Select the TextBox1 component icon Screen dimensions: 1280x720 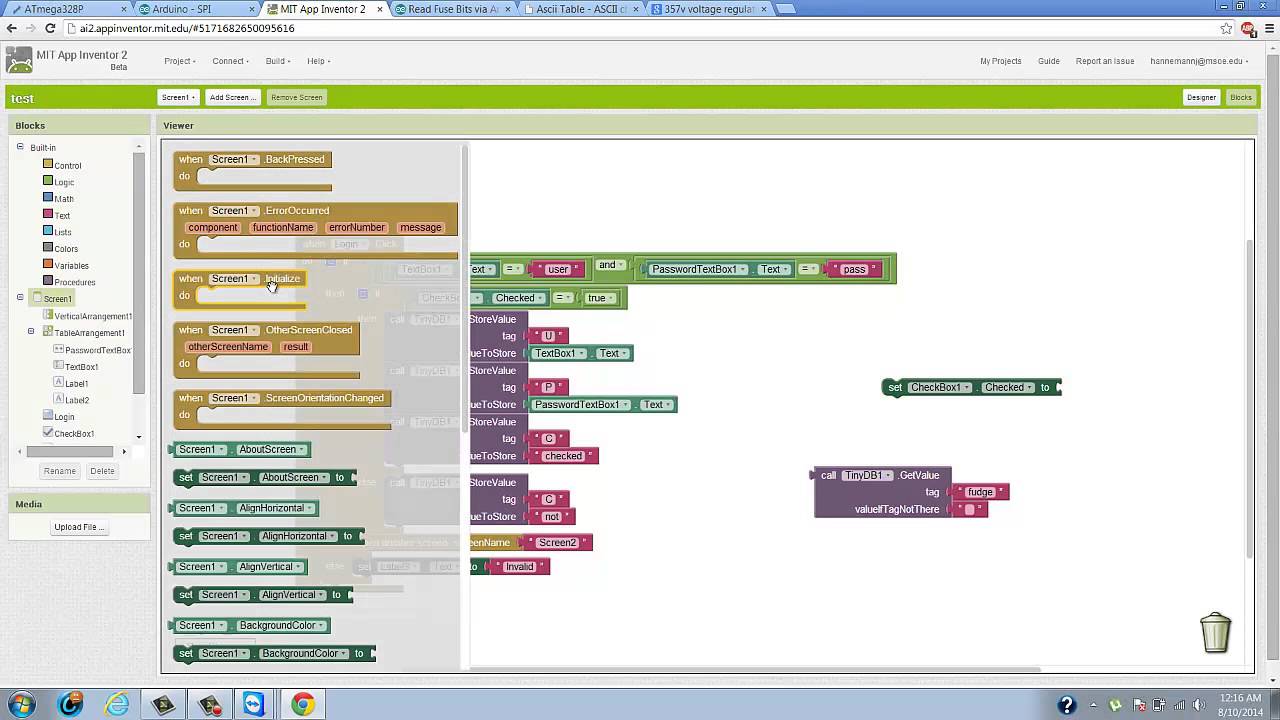pos(58,366)
